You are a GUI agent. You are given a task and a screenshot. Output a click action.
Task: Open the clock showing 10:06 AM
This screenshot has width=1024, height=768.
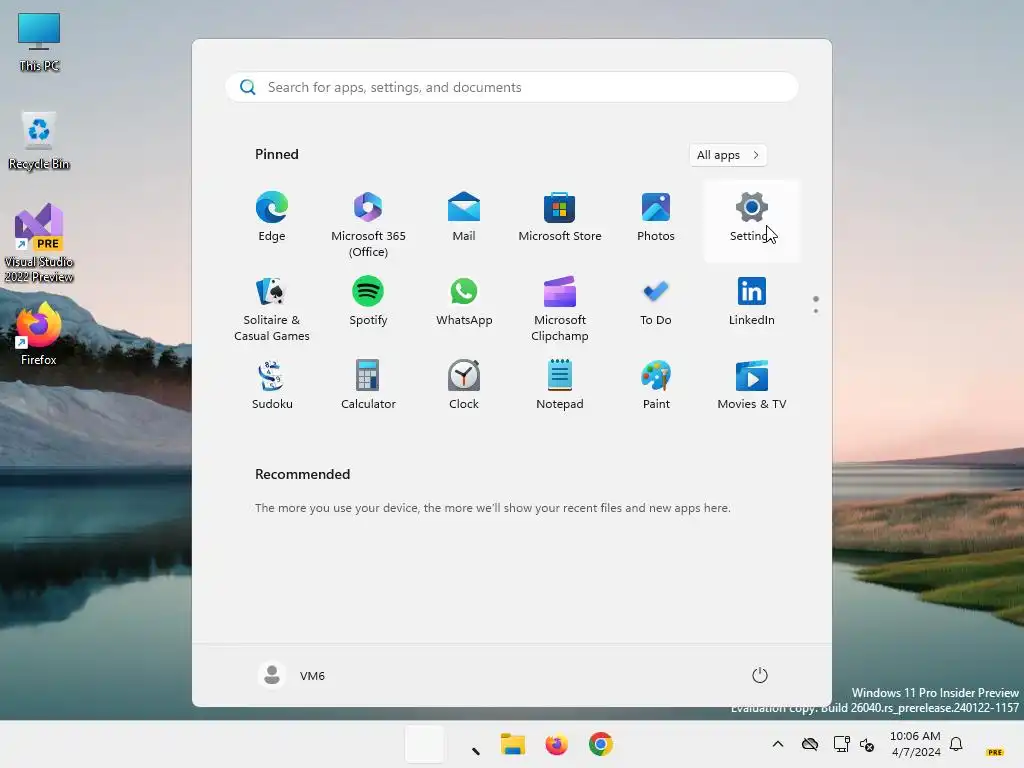point(916,744)
